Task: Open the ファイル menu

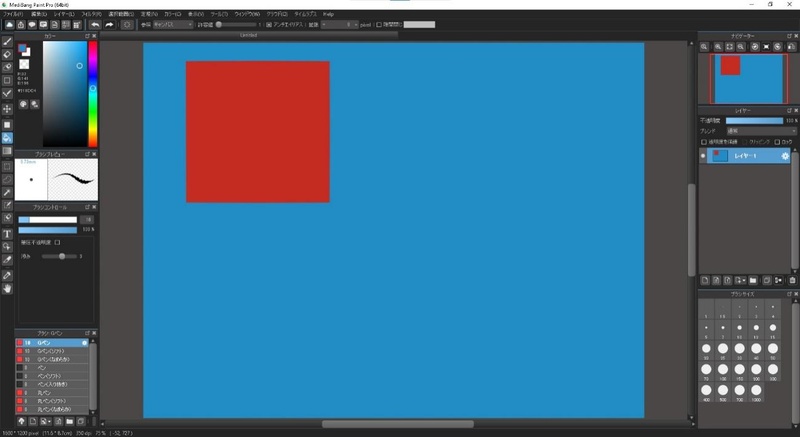Action: 13,14
